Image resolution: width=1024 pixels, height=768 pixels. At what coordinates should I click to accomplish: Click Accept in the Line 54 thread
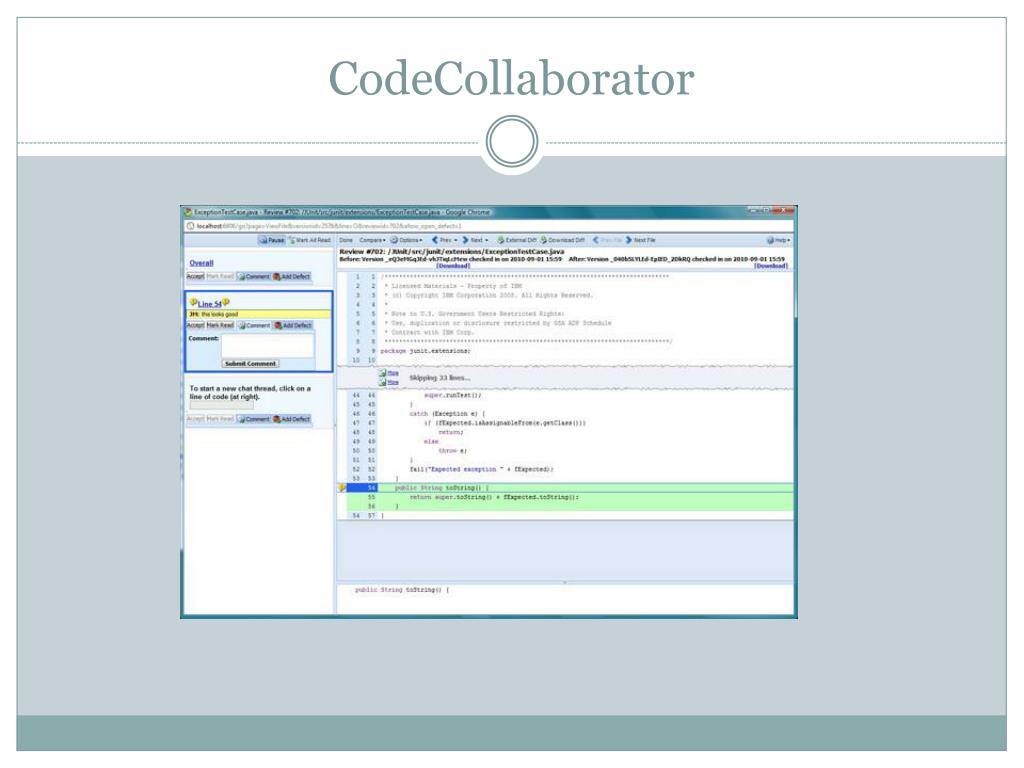pyautogui.click(x=195, y=325)
